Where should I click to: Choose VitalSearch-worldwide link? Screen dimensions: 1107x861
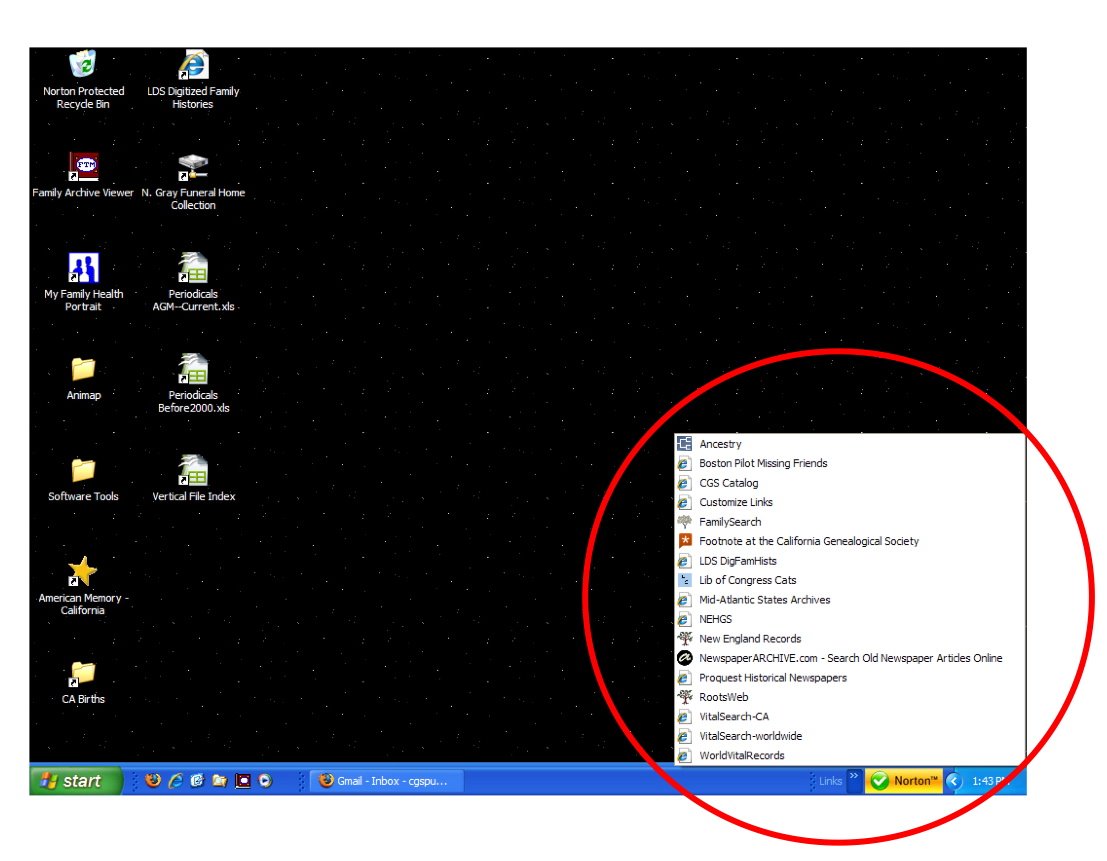click(x=849, y=736)
